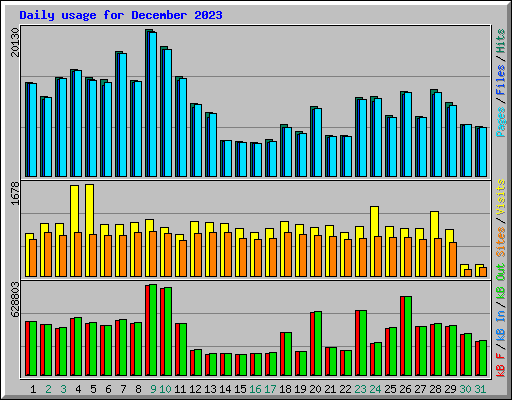Image resolution: width=512 pixels, height=400 pixels.
Task: Click day label 6 on the x-axis
Action: pos(108,389)
